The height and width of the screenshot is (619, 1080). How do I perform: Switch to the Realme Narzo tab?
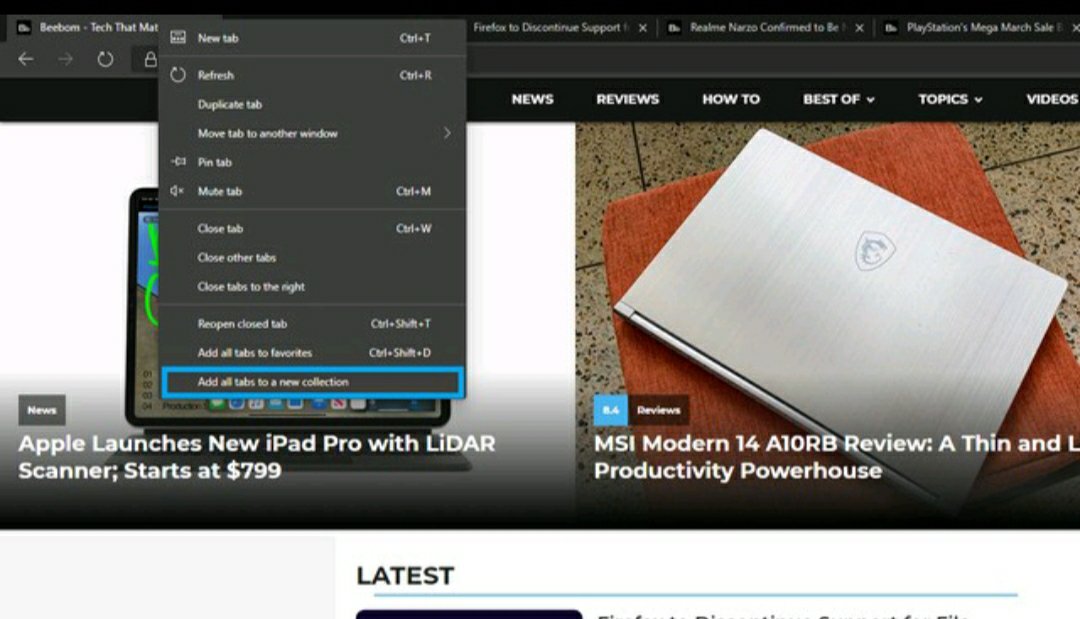coord(763,28)
